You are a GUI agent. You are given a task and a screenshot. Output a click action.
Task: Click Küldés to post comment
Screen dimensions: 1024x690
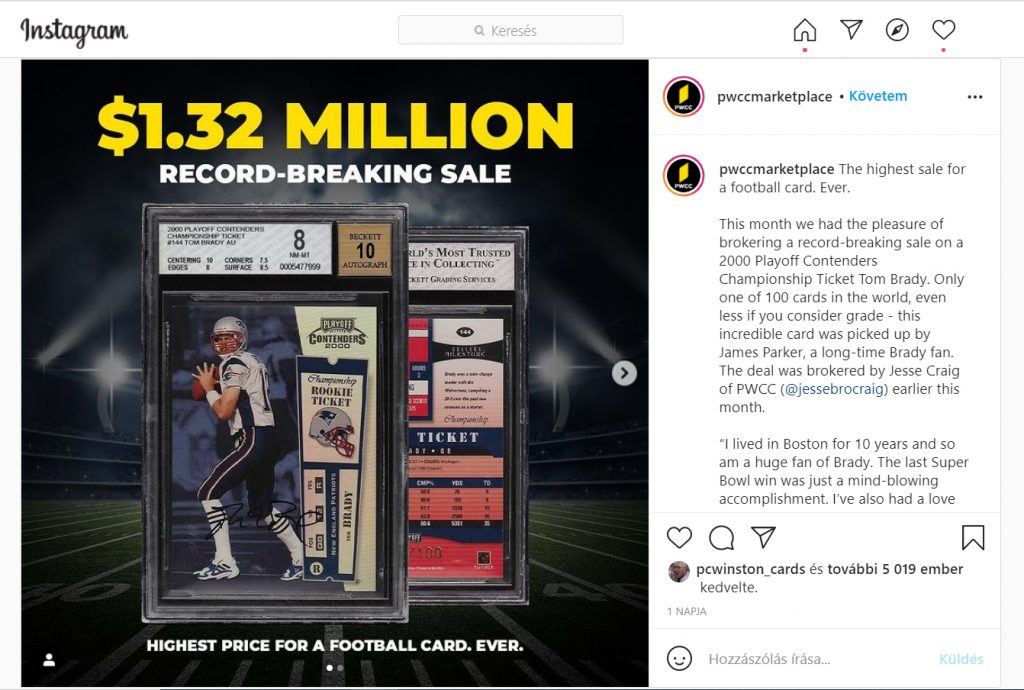(x=961, y=659)
